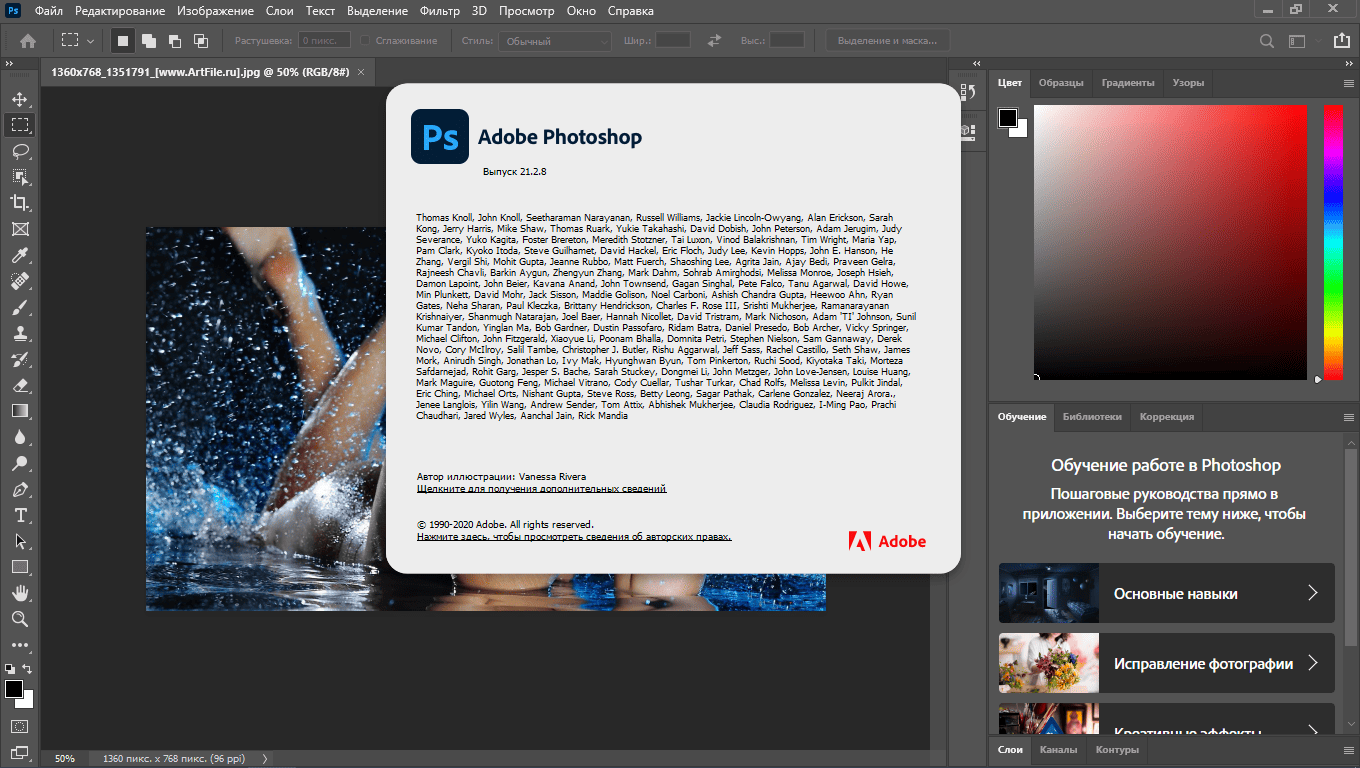The width and height of the screenshot is (1360, 768).
Task: Reset default foreground and background colors
Action: point(9,668)
